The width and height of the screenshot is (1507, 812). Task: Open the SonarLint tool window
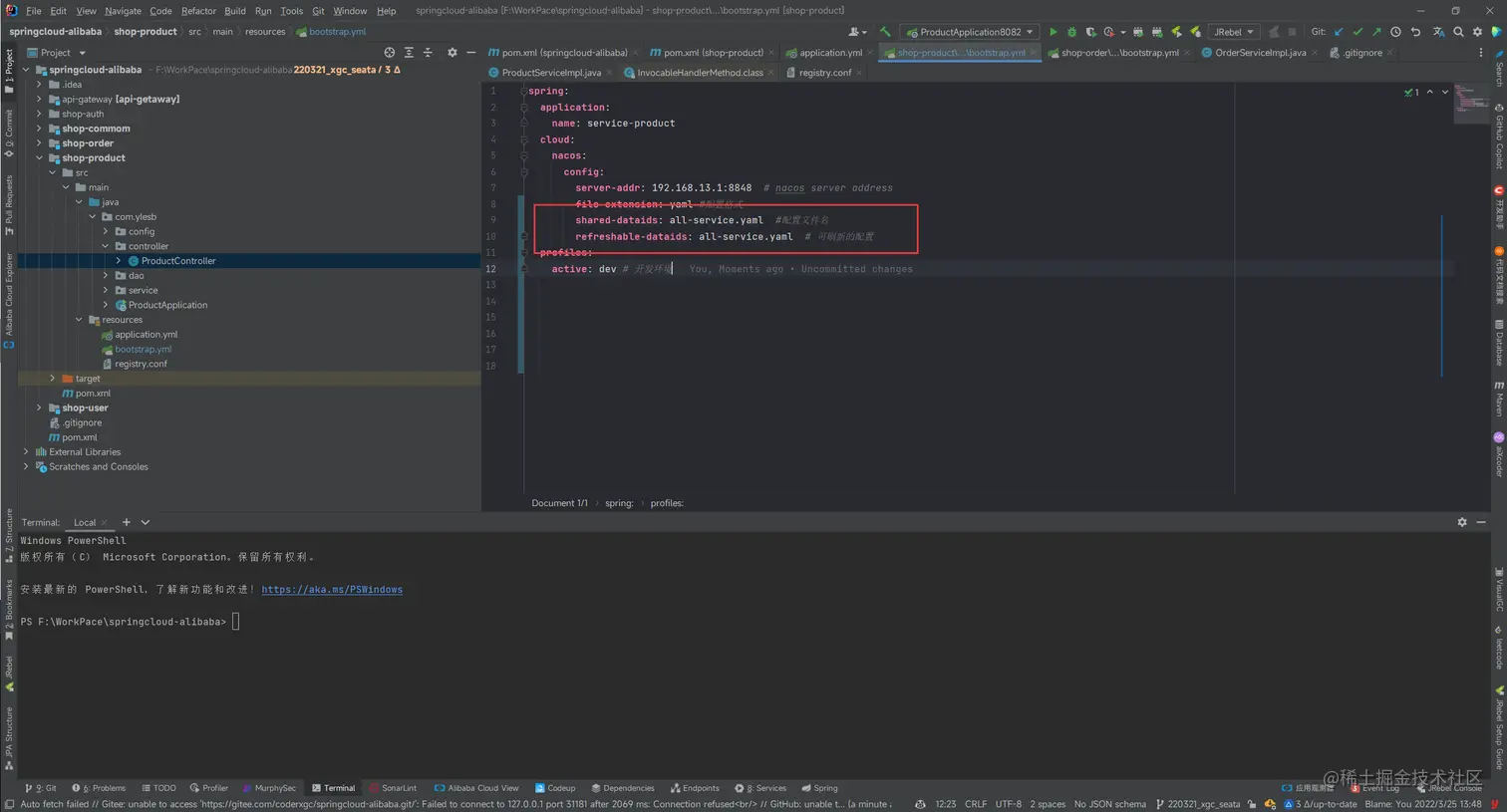[393, 788]
